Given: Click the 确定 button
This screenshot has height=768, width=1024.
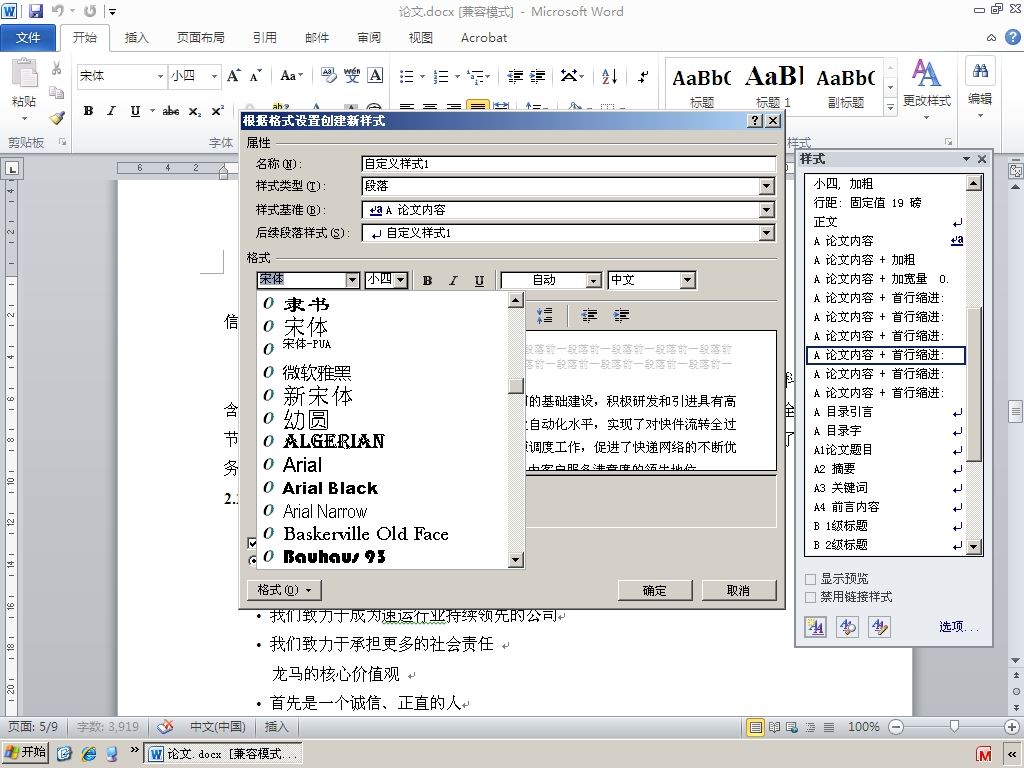Looking at the screenshot, I should tap(655, 590).
